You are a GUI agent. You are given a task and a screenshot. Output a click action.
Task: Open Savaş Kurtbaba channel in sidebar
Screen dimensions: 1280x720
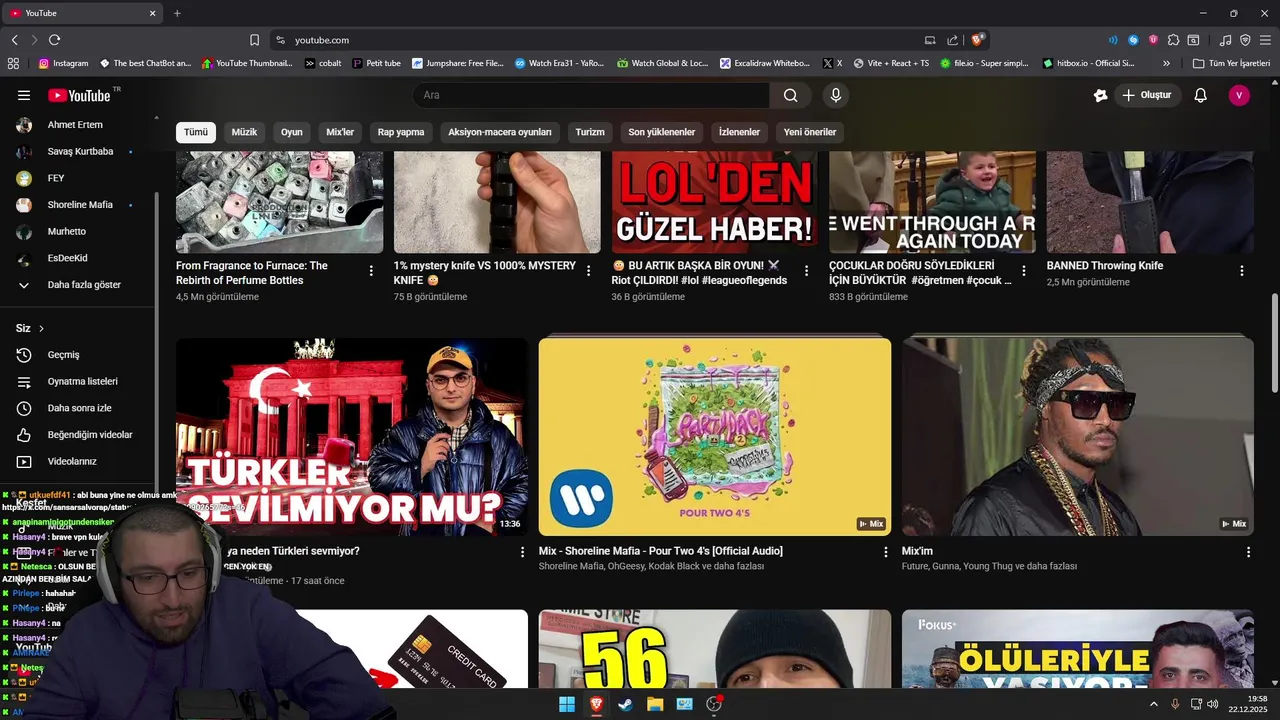click(78, 151)
